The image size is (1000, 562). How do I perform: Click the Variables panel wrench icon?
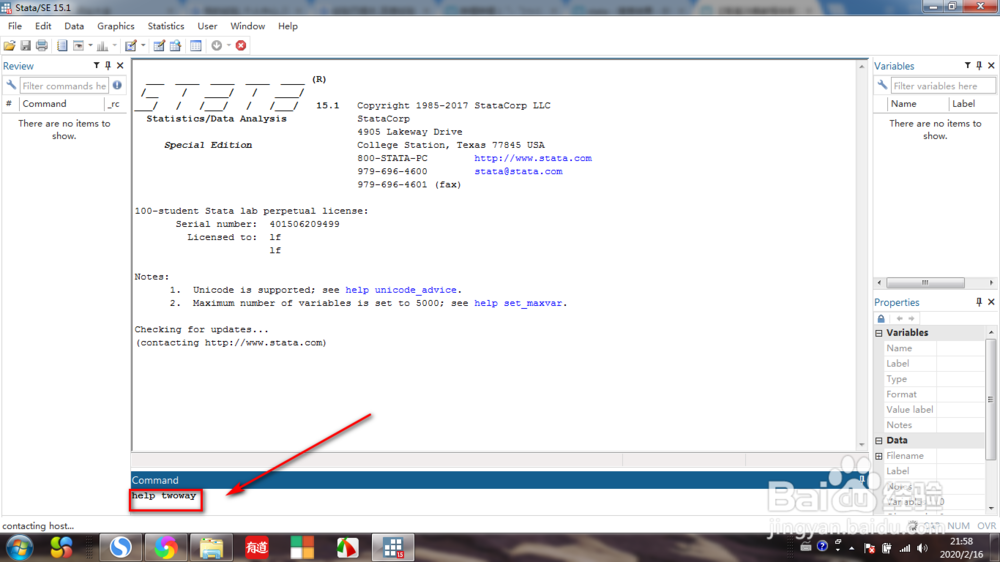point(882,85)
